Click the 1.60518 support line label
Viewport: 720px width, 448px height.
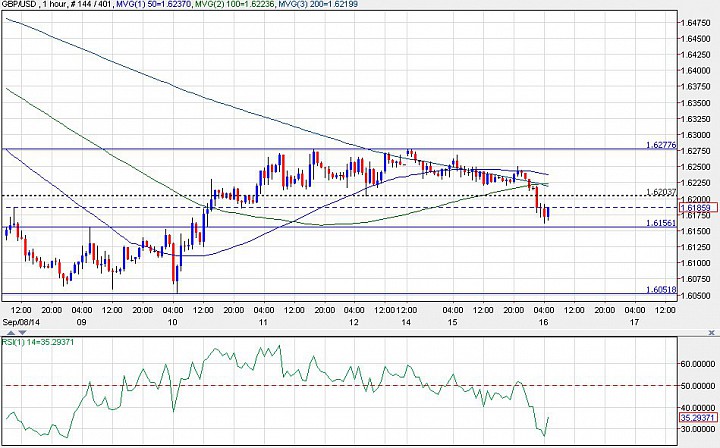coord(661,290)
